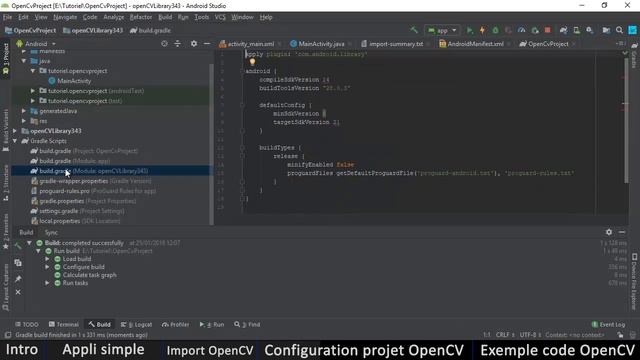Close build output with X icon

(18, 292)
